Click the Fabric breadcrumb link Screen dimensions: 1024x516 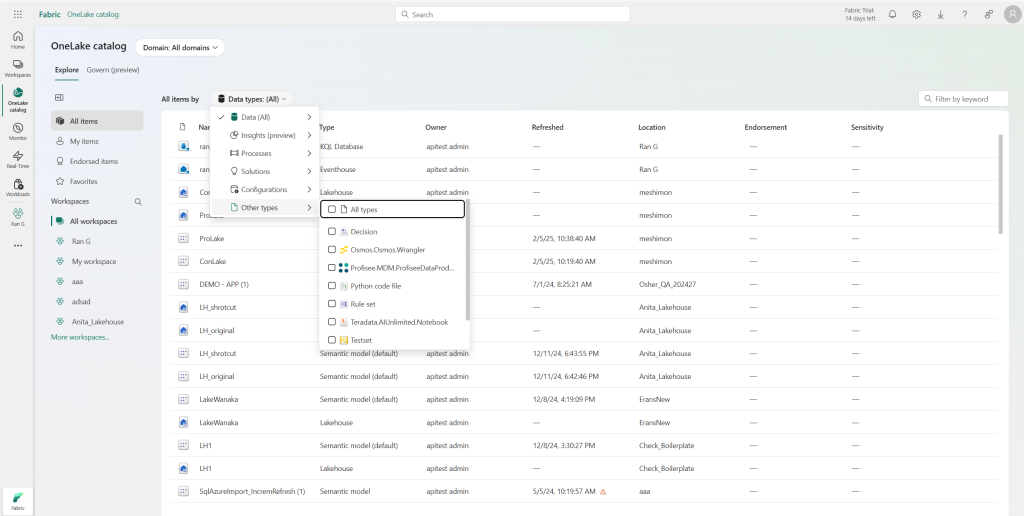50,14
